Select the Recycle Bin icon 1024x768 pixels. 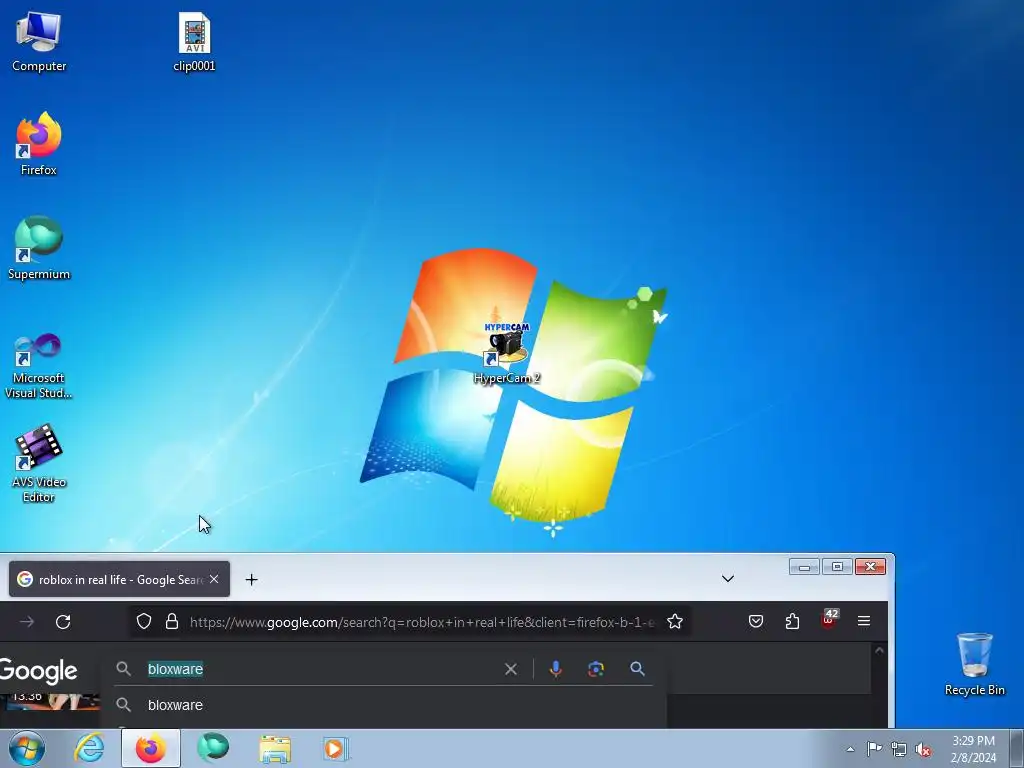(974, 664)
